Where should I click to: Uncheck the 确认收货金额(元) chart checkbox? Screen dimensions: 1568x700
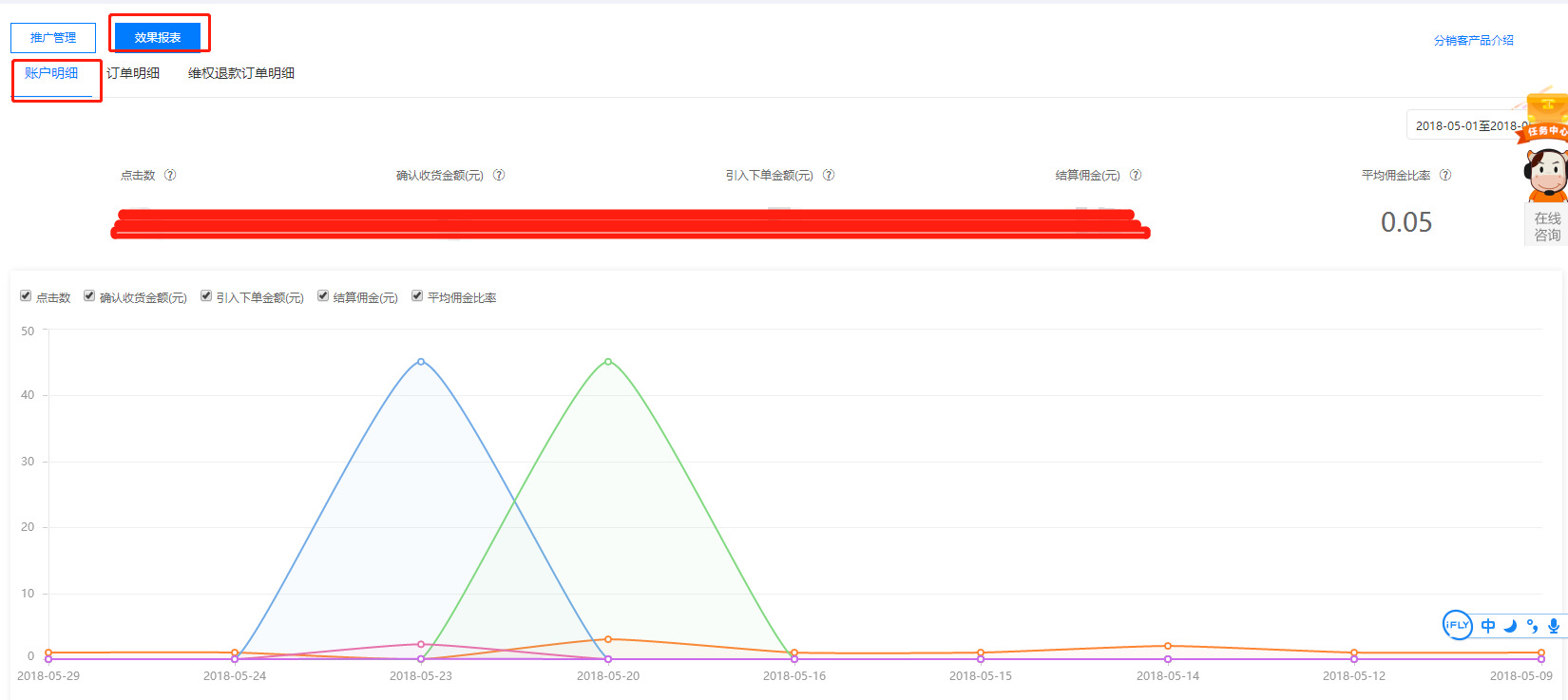(x=89, y=296)
